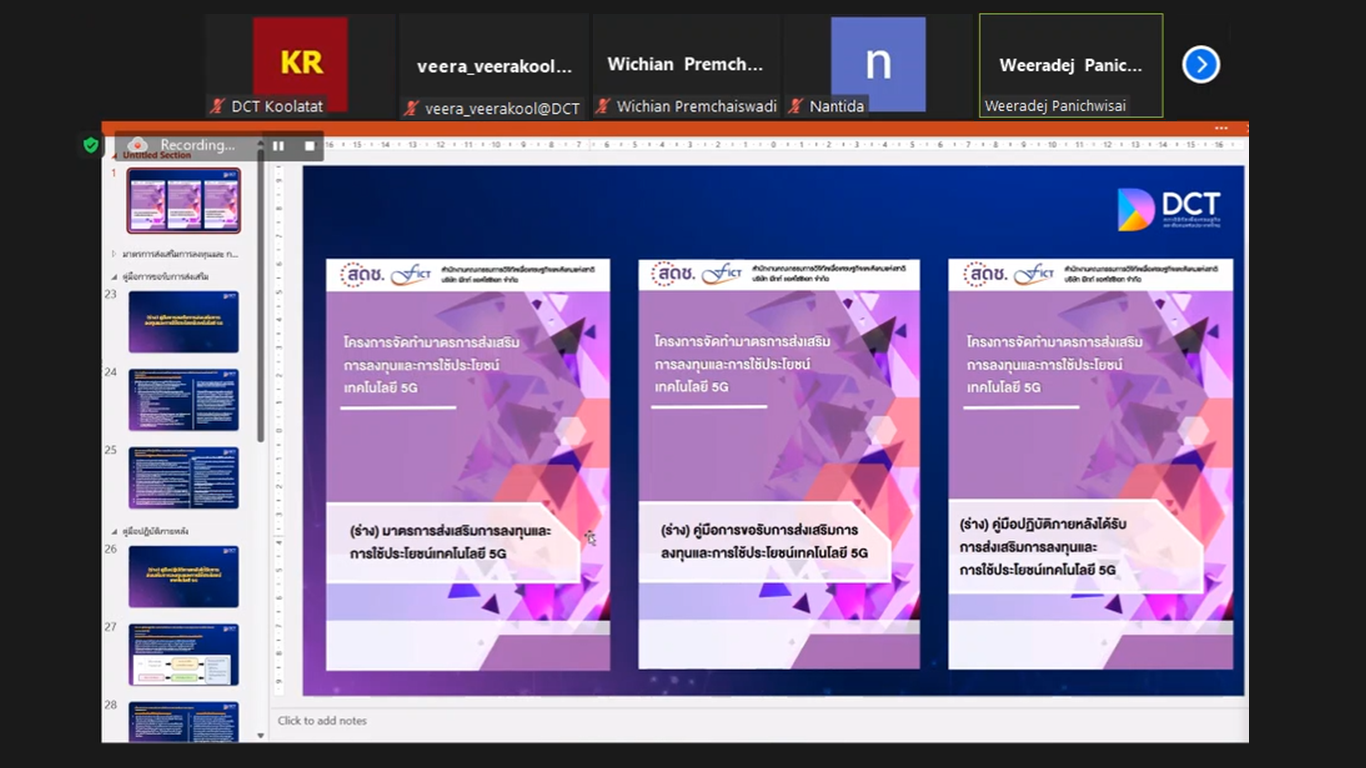Select slide 23 thumbnail

[x=183, y=322]
